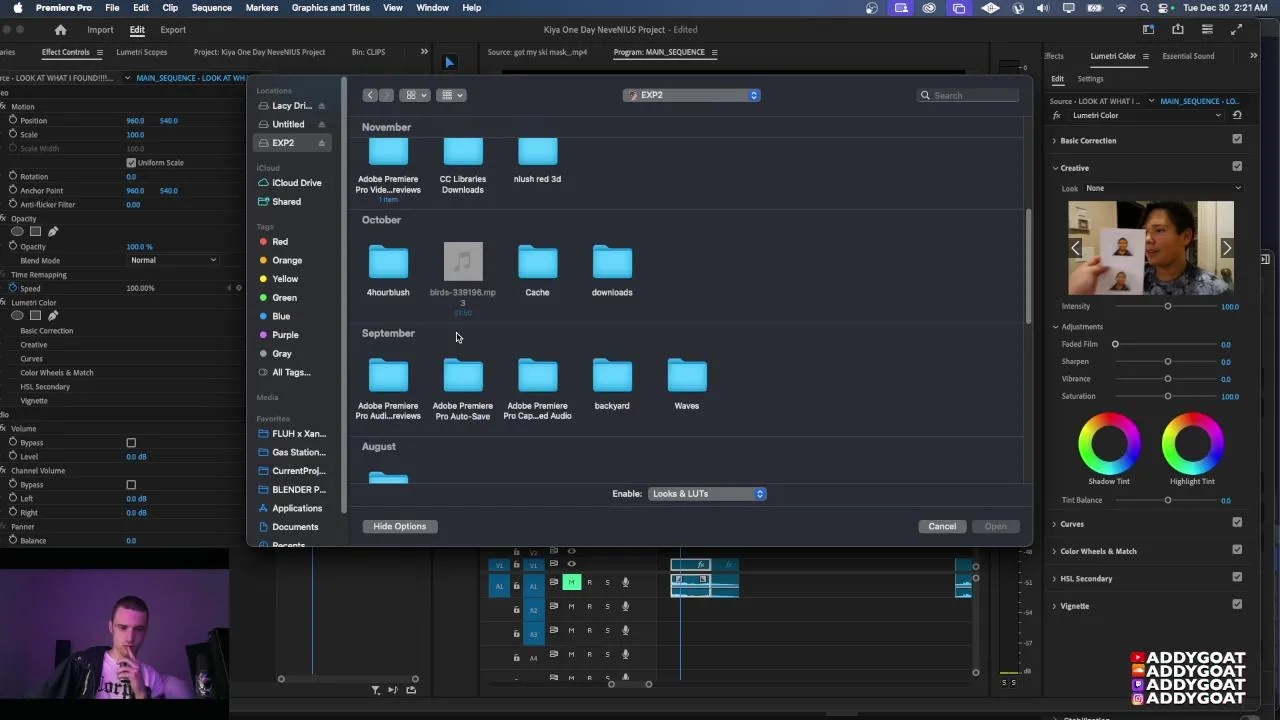The image size is (1280, 720).
Task: Choose the Gray tag
Action: pos(275,354)
